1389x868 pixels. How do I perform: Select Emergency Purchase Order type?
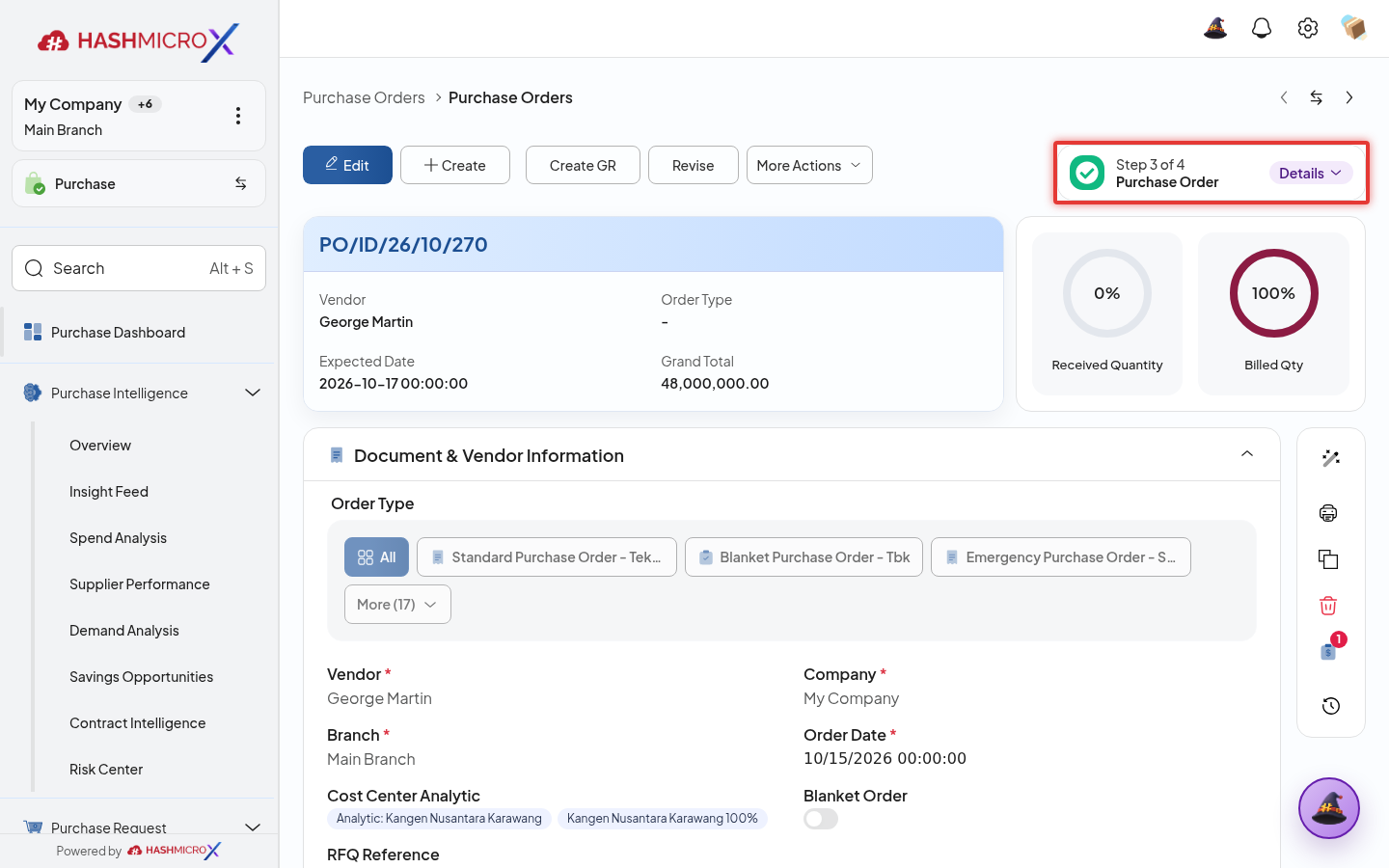(x=1061, y=557)
